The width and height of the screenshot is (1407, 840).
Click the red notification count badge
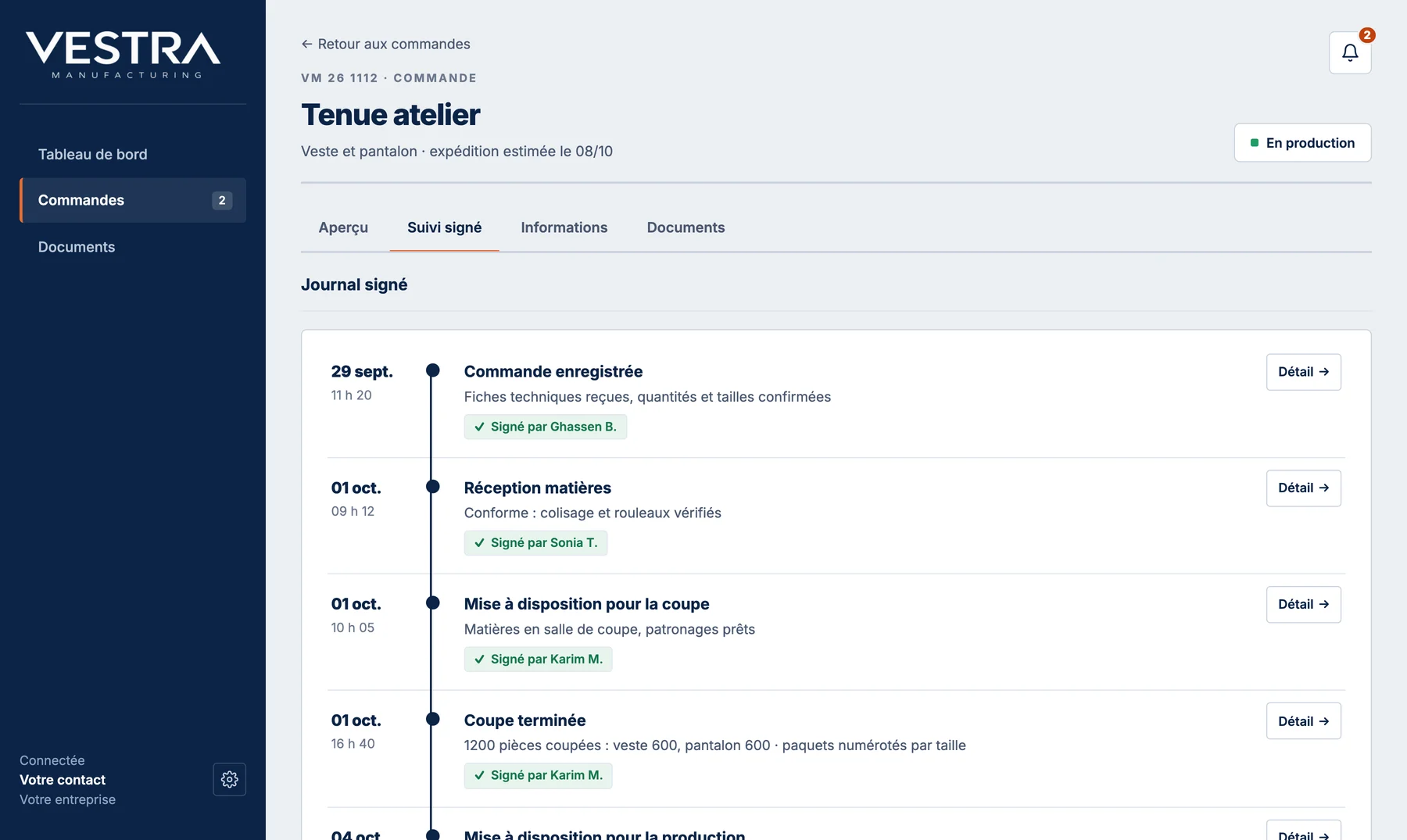pyautogui.click(x=1366, y=35)
